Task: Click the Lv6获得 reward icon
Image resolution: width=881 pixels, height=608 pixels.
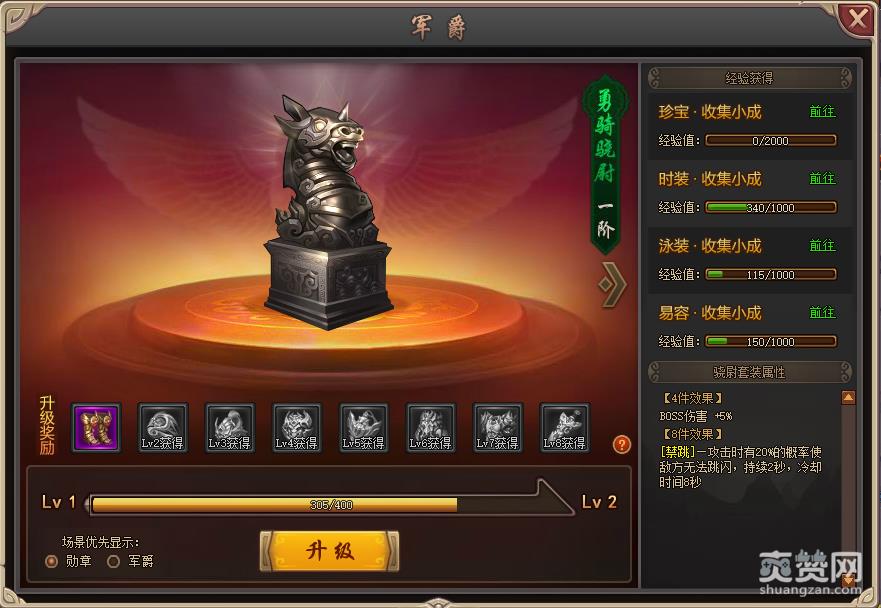Action: point(430,428)
